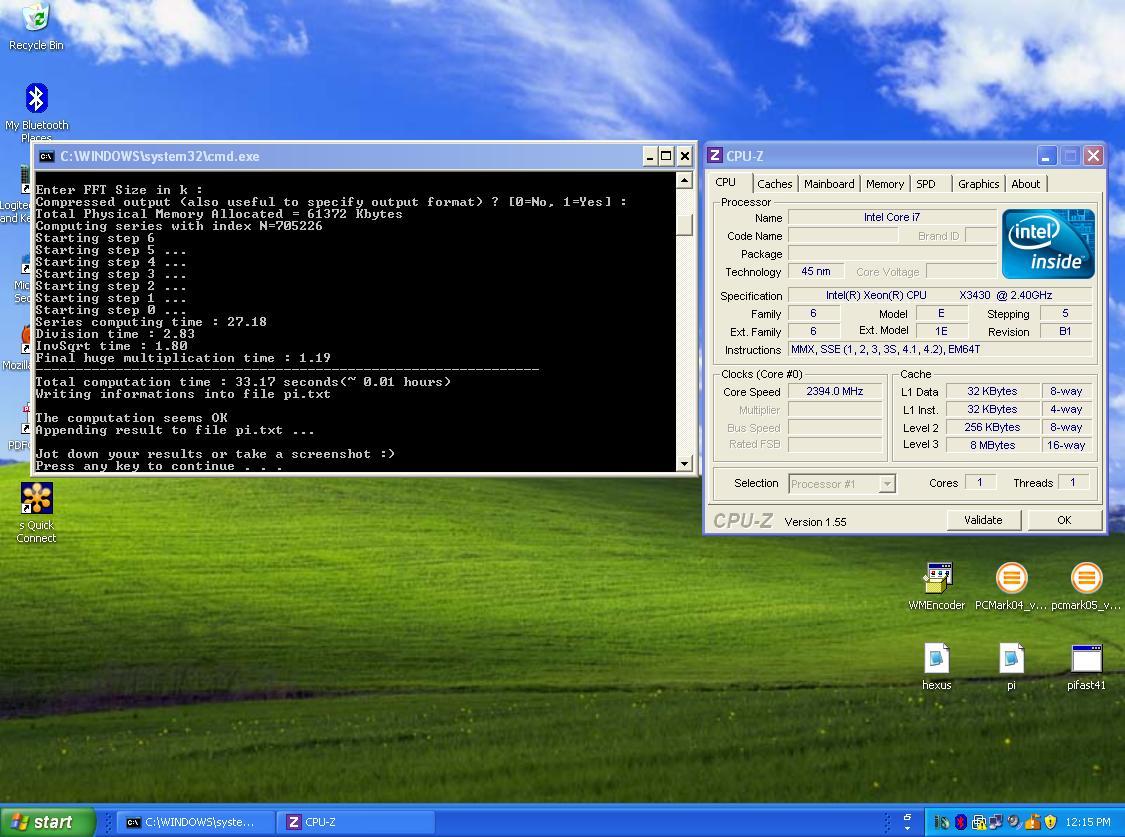Activate cmd.exe taskbar button
Viewport: 1125px width, 837px height.
[x=196, y=822]
